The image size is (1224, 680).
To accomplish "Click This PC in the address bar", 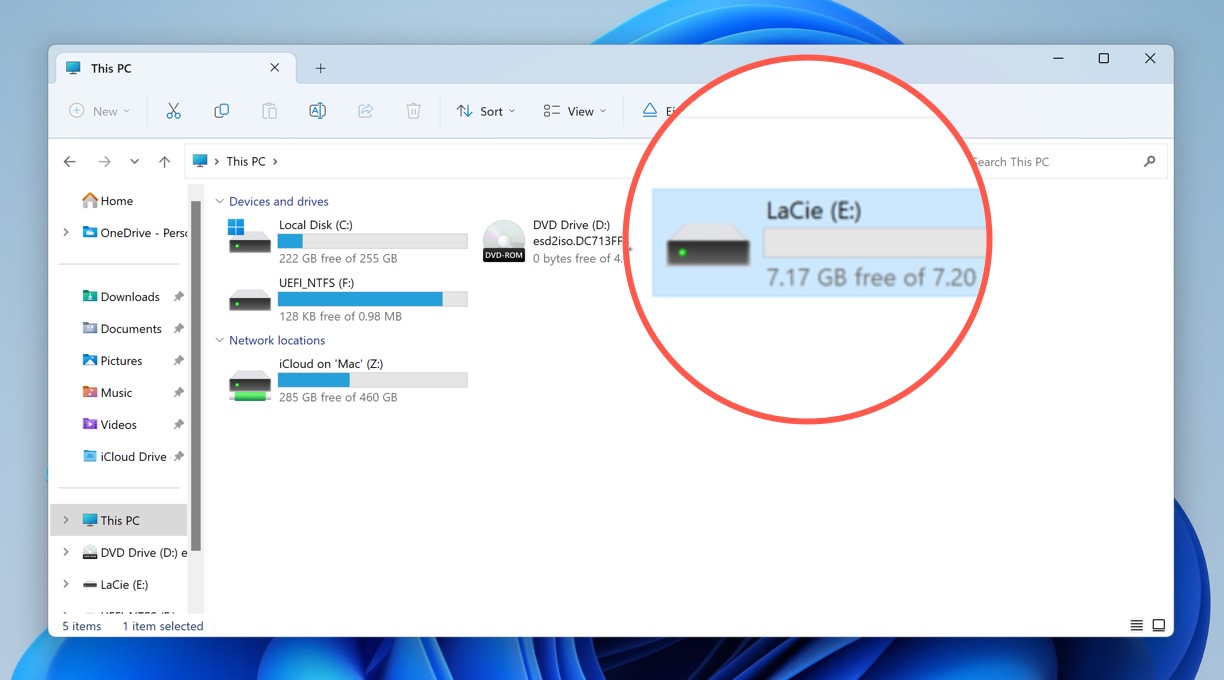I will [246, 161].
